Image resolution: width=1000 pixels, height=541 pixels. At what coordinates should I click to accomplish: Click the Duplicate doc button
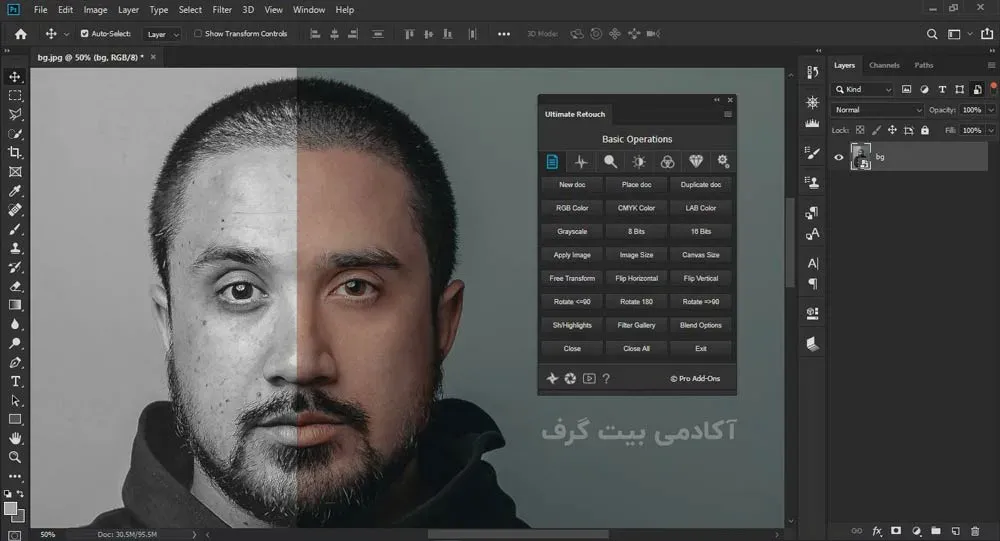pos(701,184)
